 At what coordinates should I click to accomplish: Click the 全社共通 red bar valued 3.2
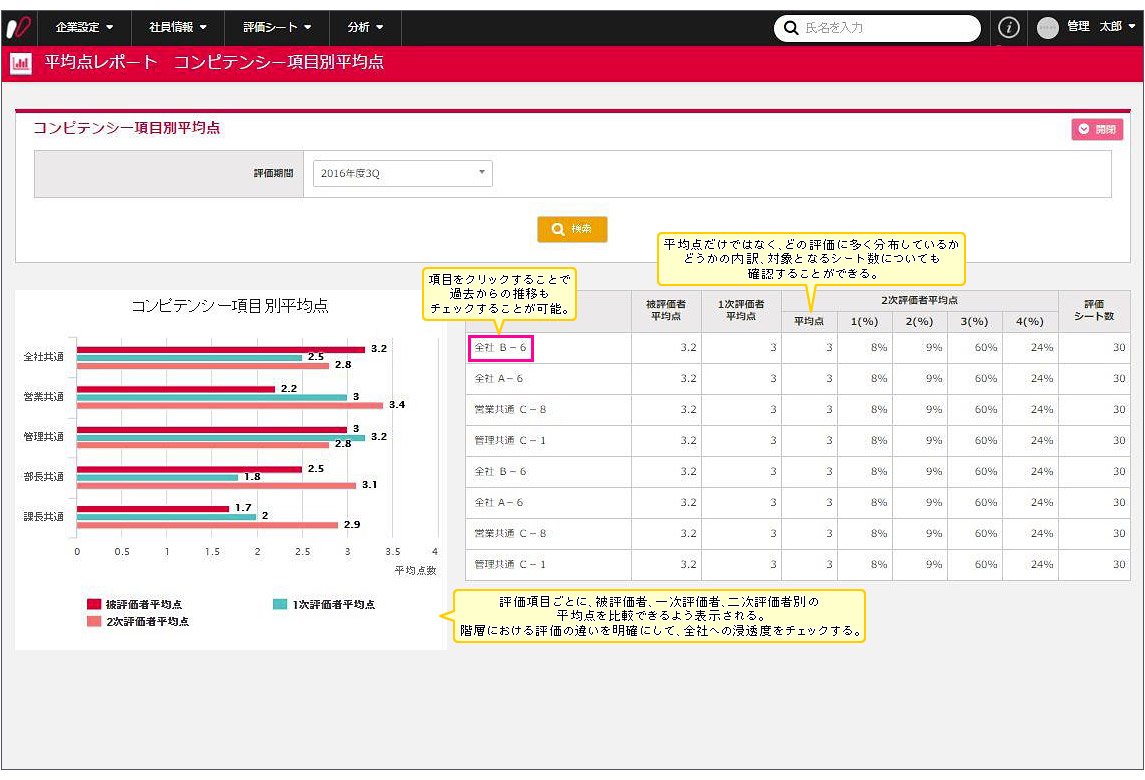[x=221, y=349]
